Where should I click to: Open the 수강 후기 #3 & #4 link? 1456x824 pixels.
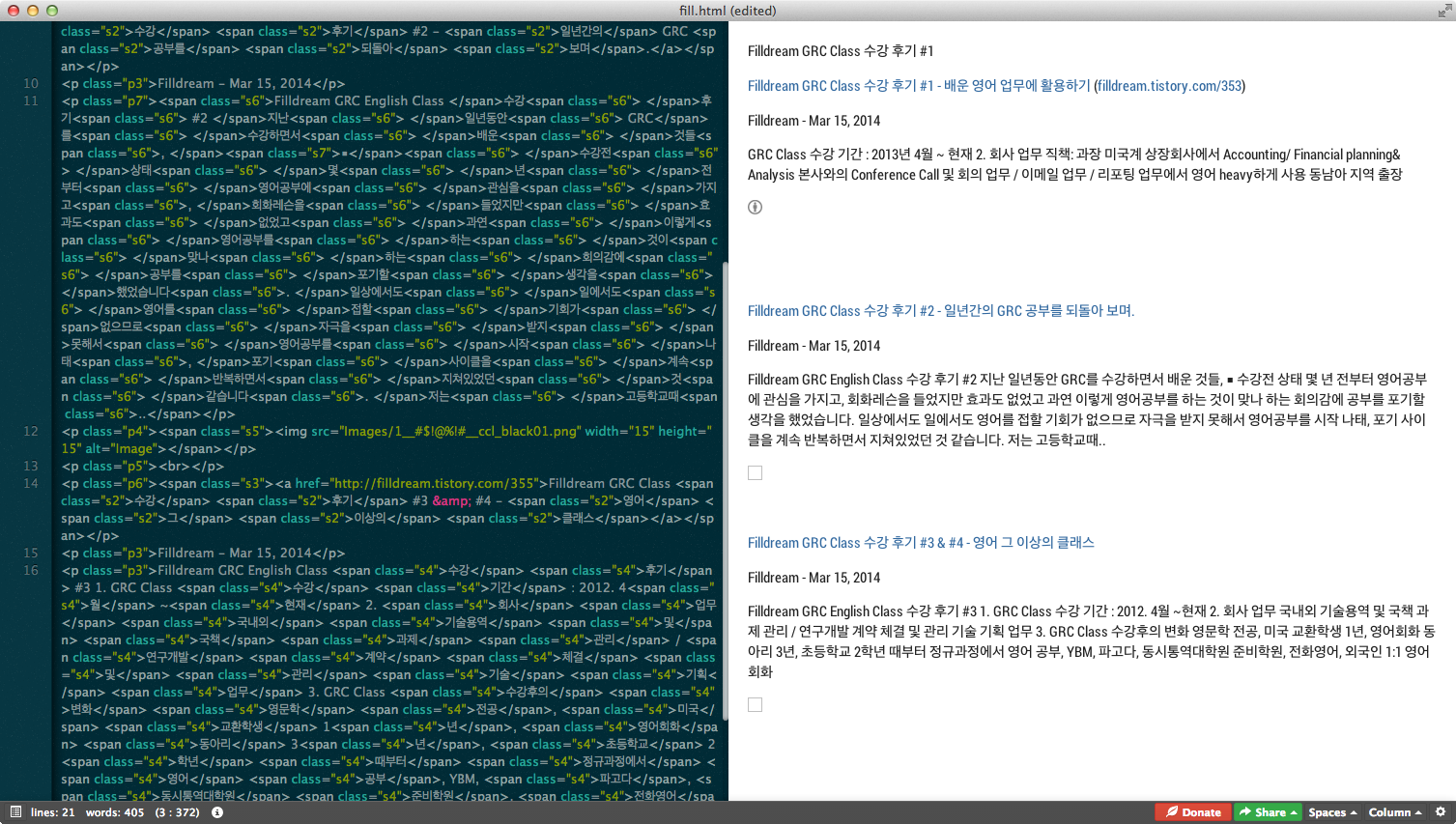(x=920, y=543)
